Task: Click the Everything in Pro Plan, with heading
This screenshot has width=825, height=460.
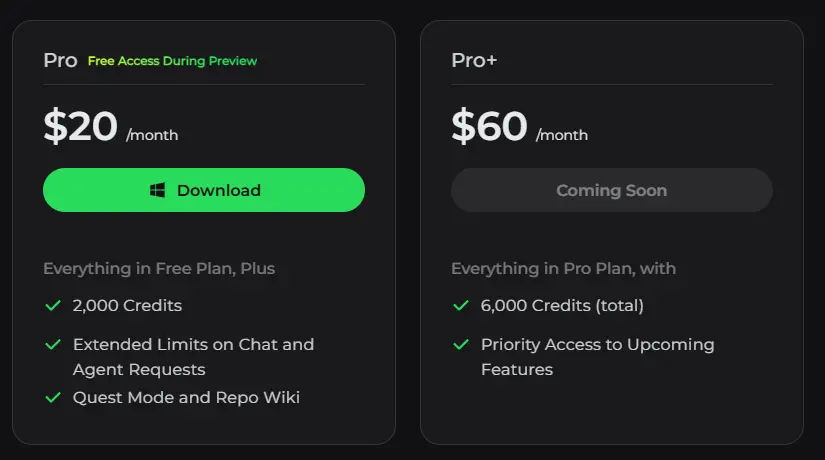Action: click(564, 269)
